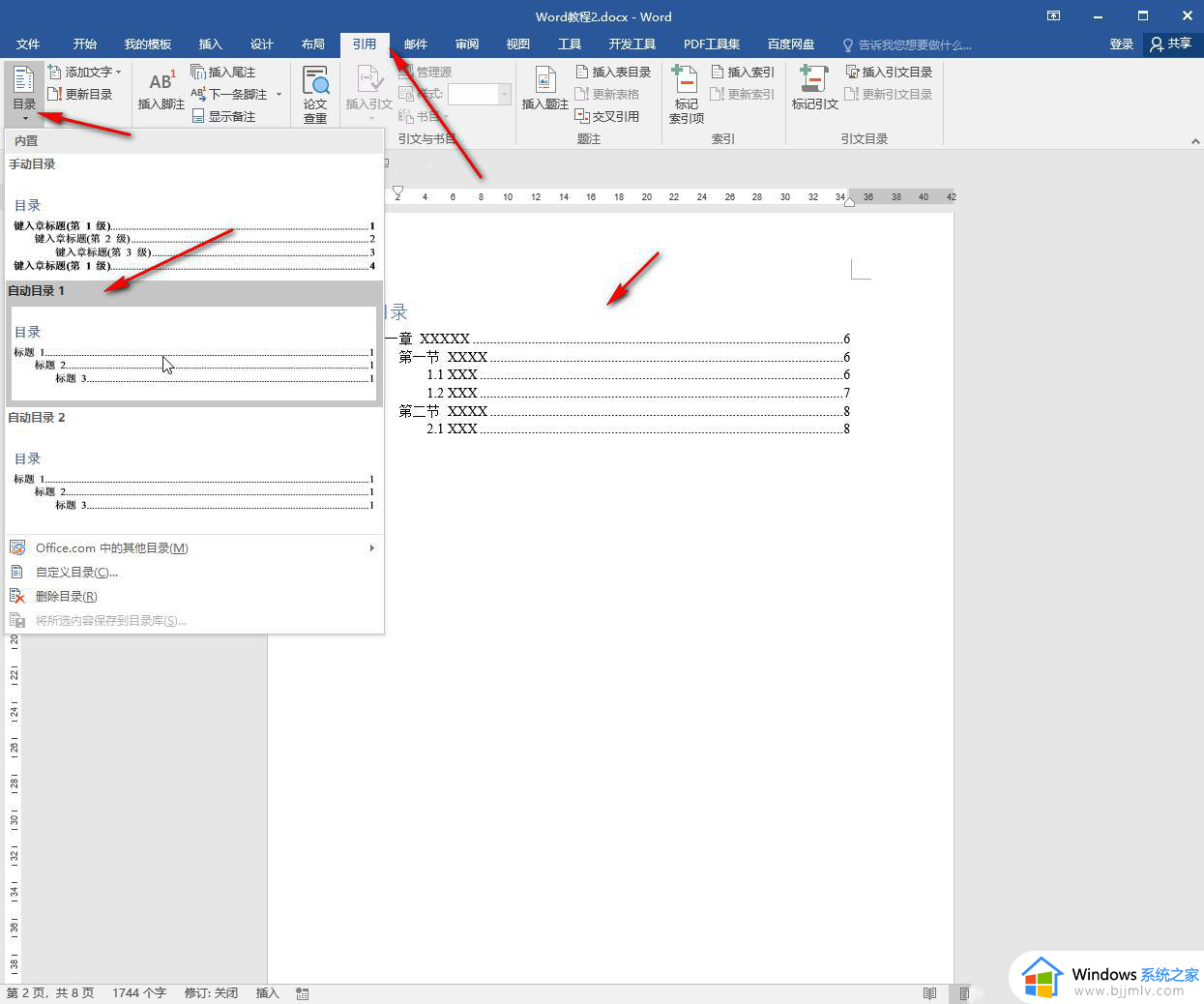
Task: Open the 视图 tab
Action: [x=517, y=44]
